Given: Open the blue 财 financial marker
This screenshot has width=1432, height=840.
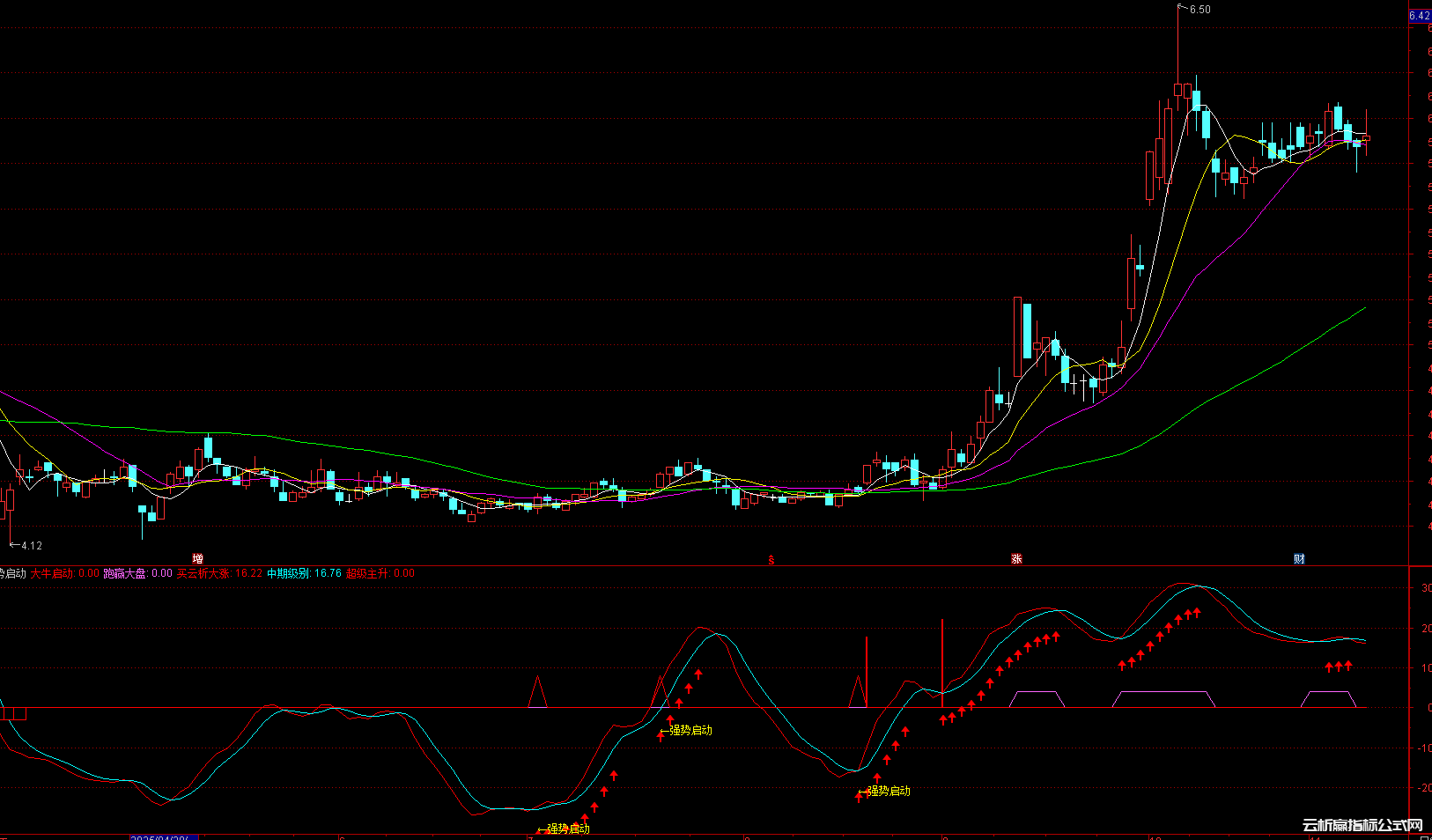Looking at the screenshot, I should tap(1299, 559).
